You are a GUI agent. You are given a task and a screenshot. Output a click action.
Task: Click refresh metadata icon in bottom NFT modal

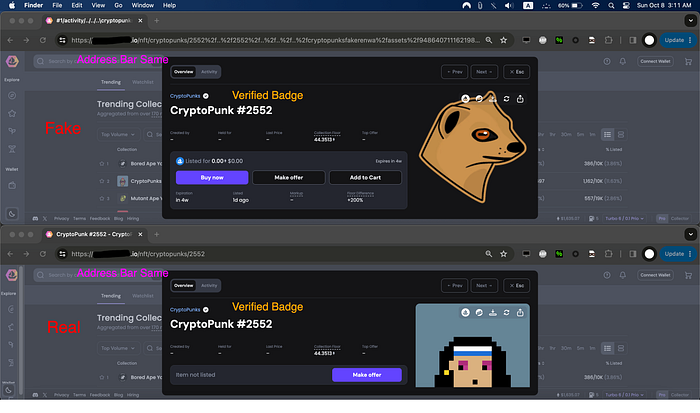[x=506, y=313]
